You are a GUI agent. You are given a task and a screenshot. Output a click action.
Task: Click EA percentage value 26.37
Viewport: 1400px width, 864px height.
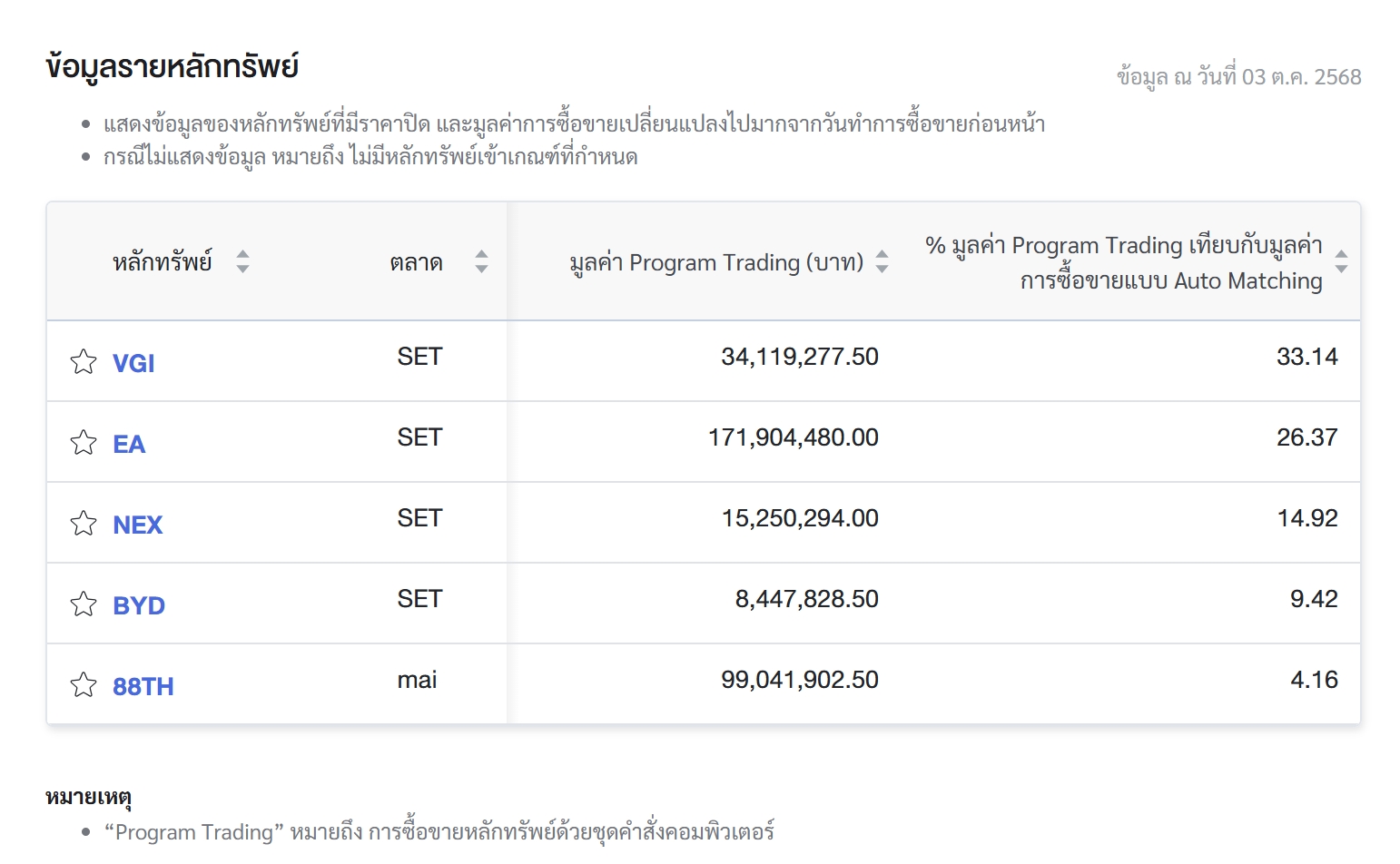click(1306, 437)
